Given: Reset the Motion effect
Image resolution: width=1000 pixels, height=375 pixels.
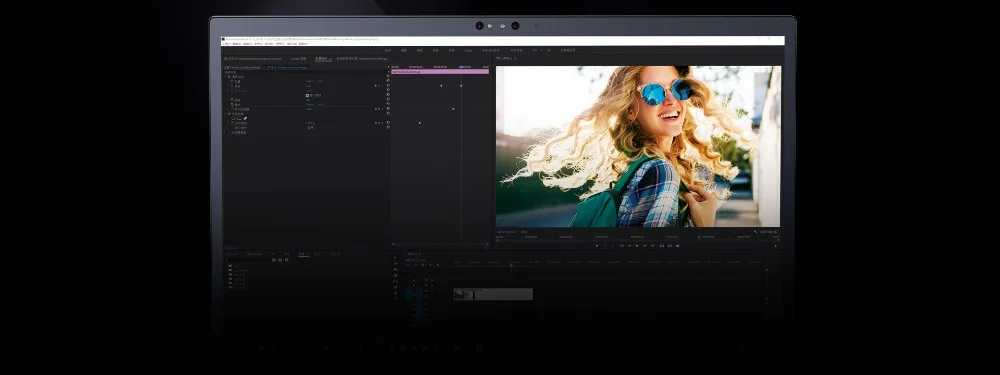Looking at the screenshot, I should (388, 77).
